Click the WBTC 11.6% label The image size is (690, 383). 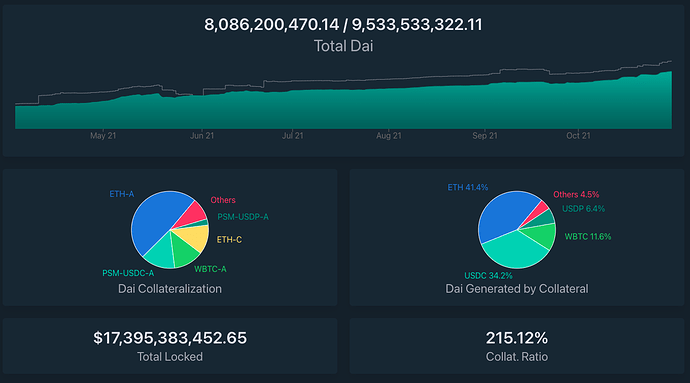pyautogui.click(x=588, y=237)
